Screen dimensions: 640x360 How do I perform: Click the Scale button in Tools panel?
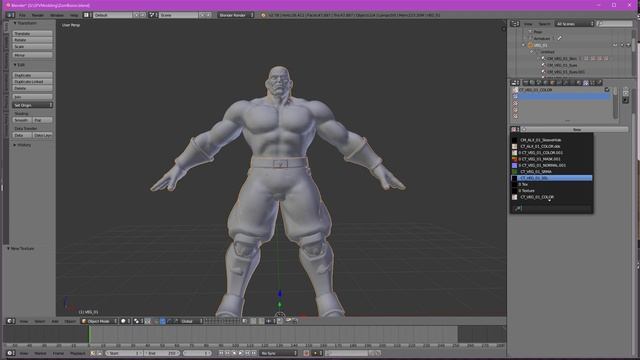32,47
